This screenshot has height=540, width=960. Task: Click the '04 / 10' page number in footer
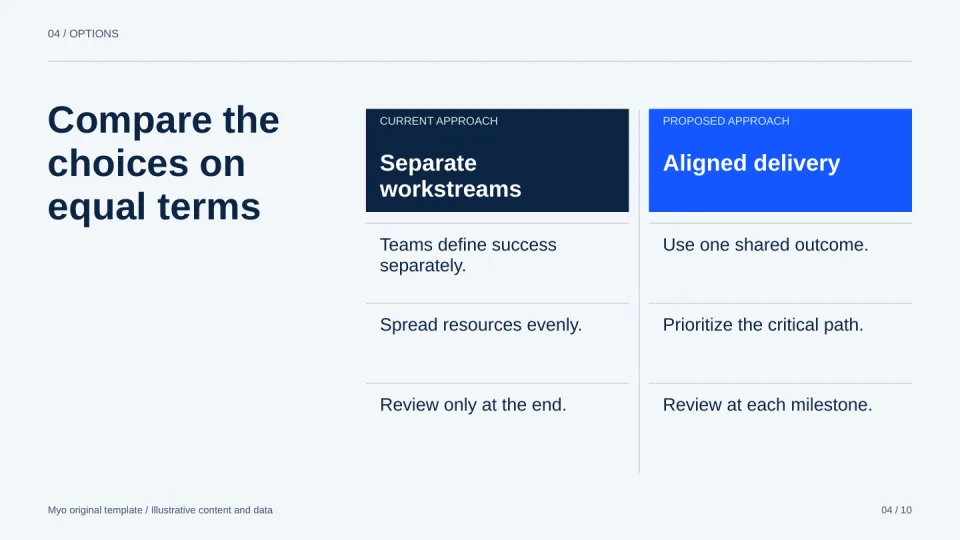[896, 510]
